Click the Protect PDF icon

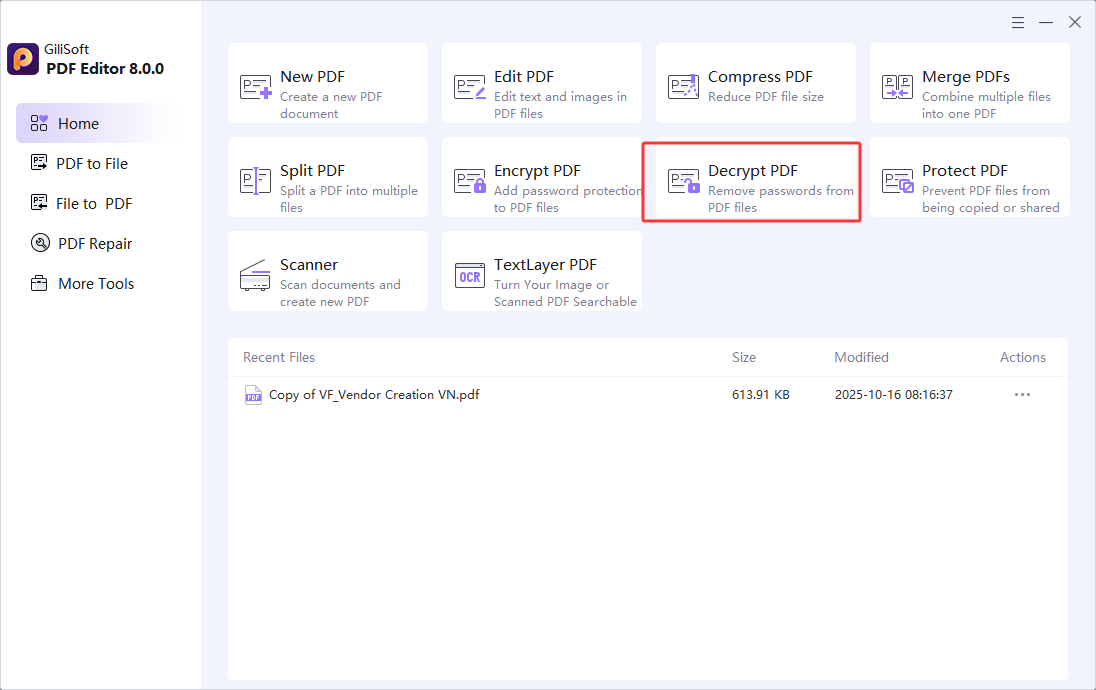pos(898,181)
